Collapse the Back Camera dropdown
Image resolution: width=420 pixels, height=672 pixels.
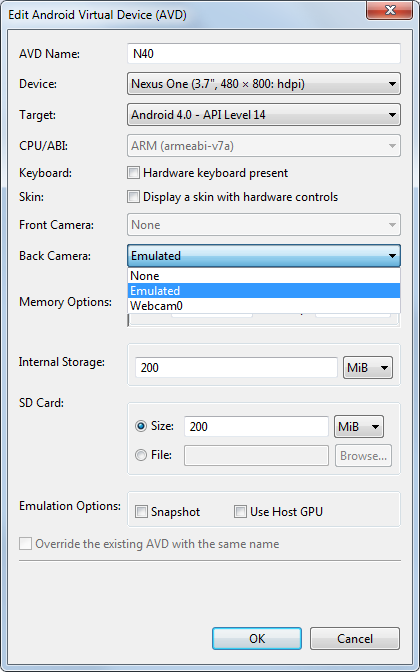point(264,256)
